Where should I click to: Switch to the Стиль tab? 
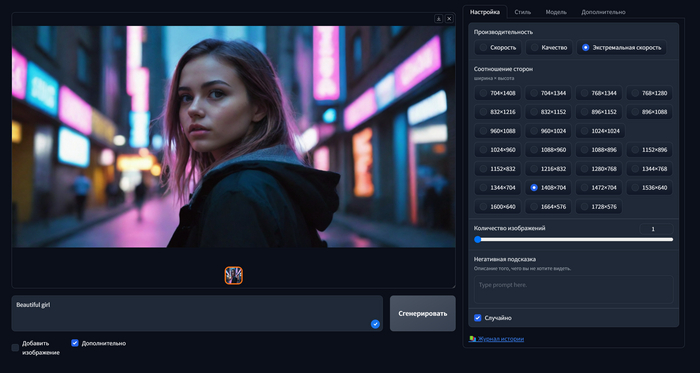[x=522, y=12]
